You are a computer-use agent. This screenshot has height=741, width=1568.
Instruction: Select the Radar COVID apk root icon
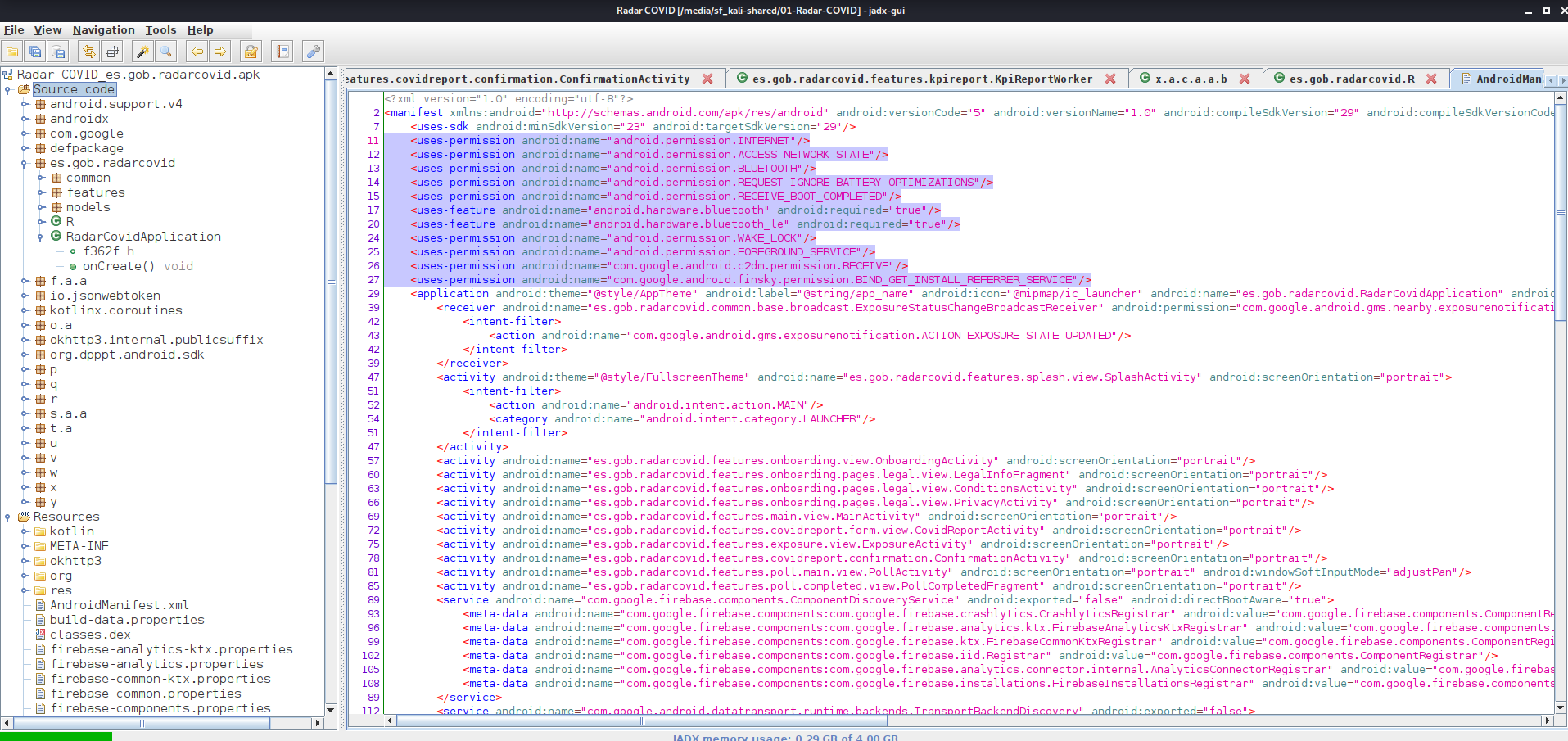7,75
